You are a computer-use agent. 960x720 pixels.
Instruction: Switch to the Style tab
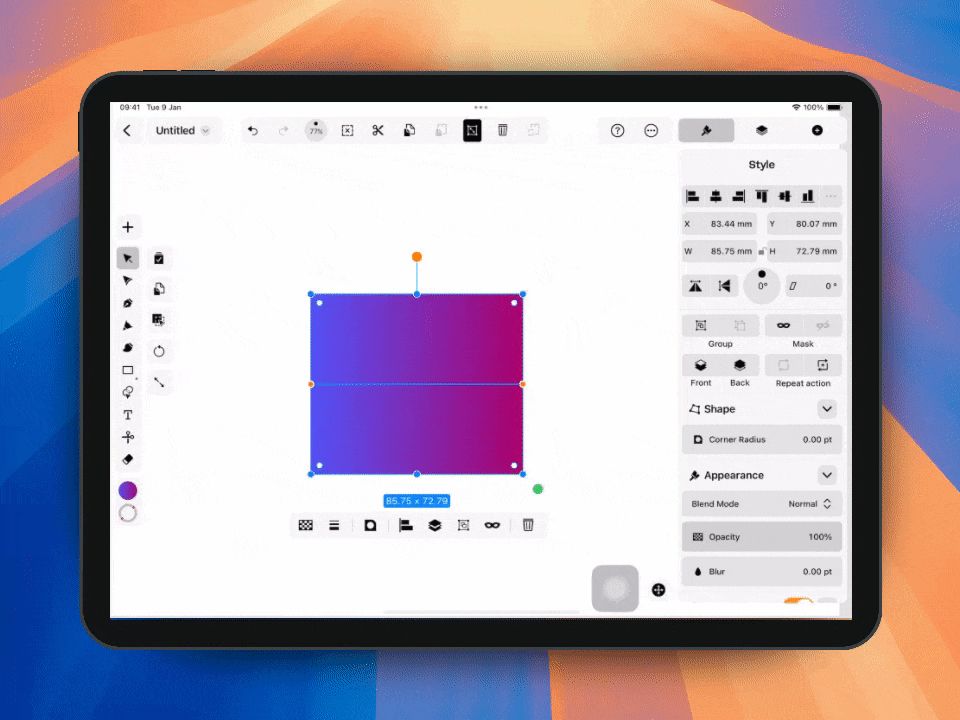[x=706, y=130]
